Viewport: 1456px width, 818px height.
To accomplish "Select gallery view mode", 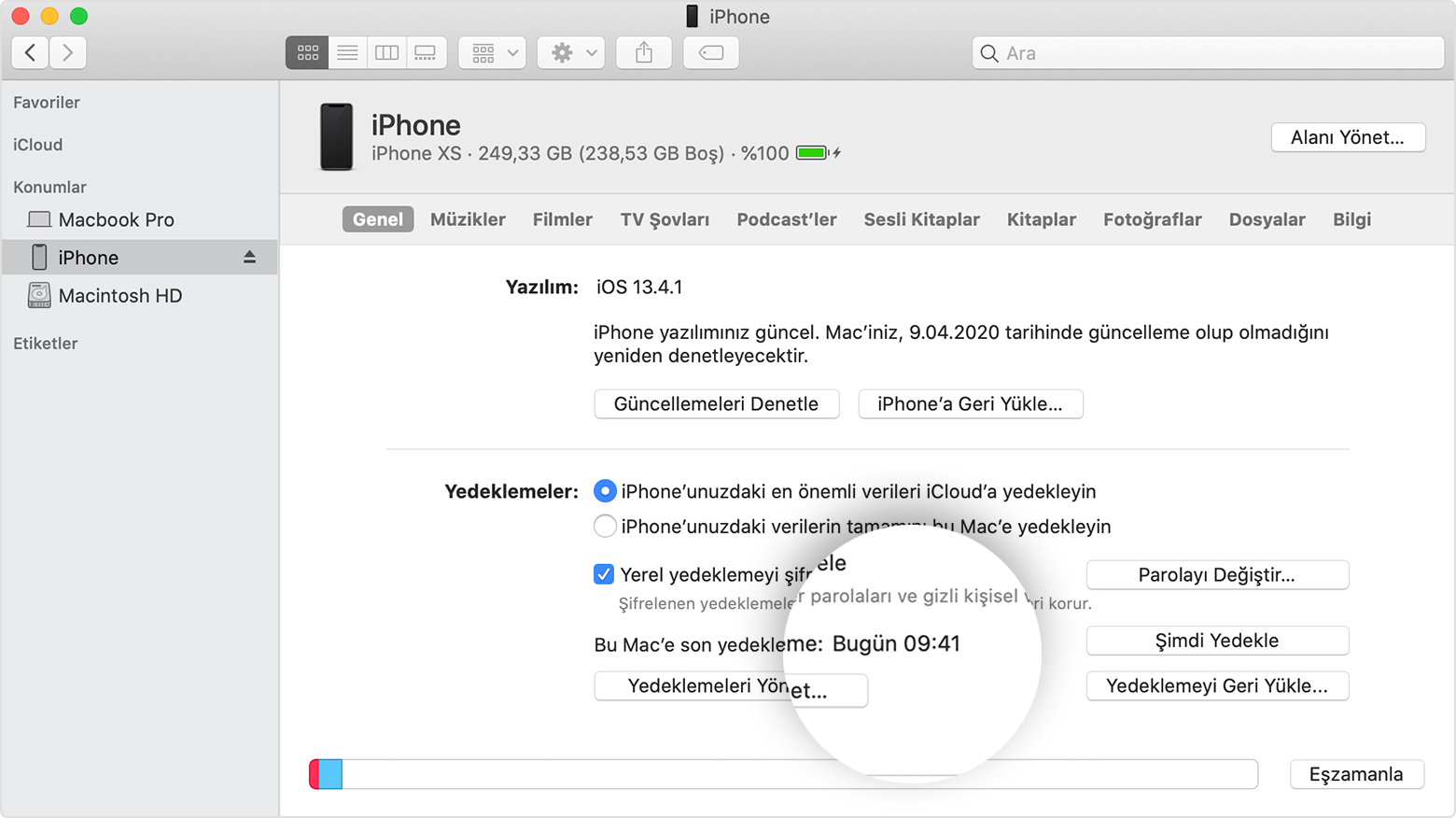I will [x=426, y=52].
